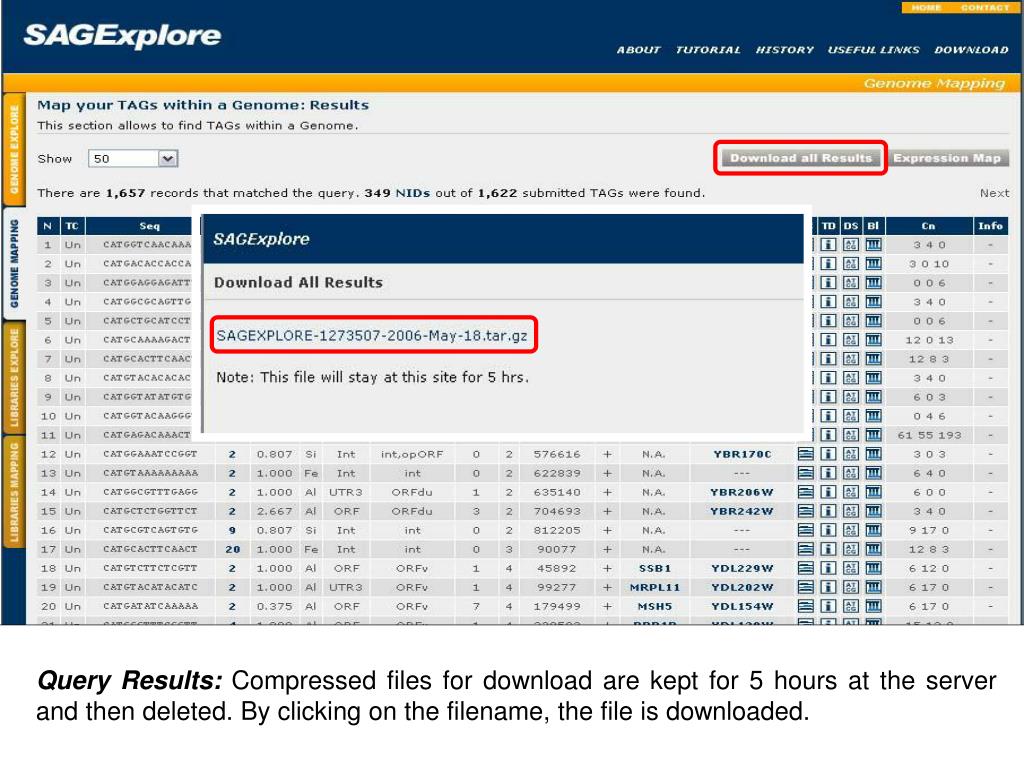The image size is (1024, 768).
Task: Open Useful Links menu item
Action: 873,50
